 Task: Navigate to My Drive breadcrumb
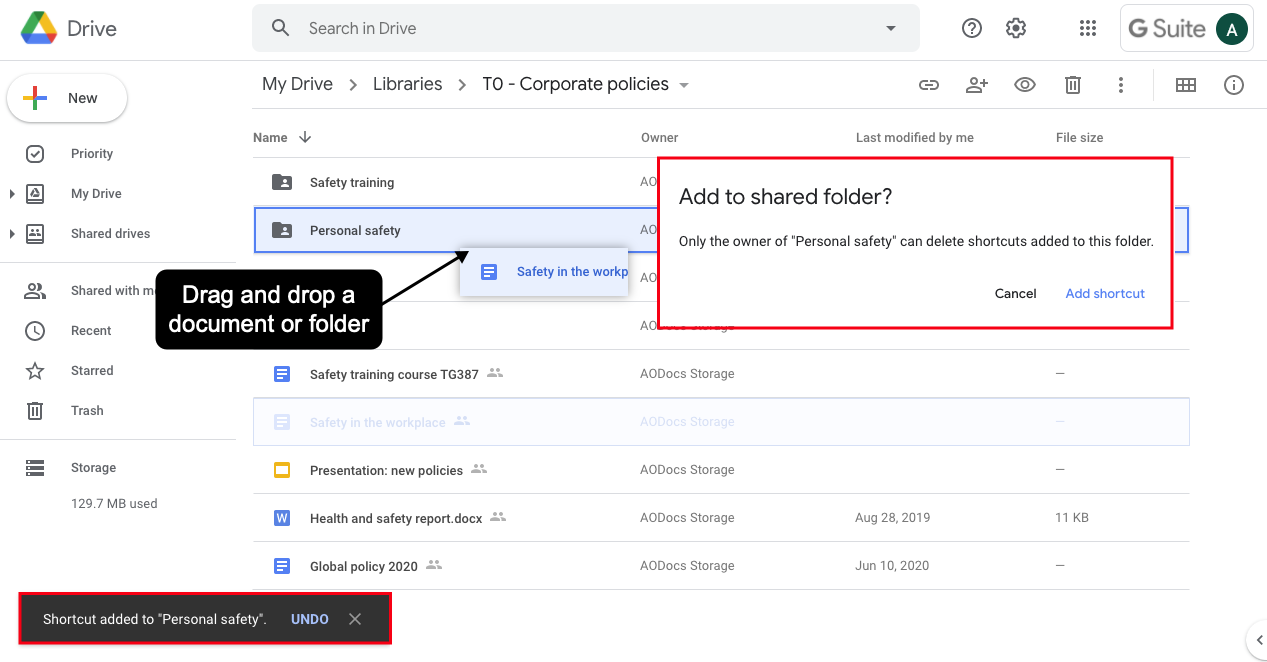[297, 84]
